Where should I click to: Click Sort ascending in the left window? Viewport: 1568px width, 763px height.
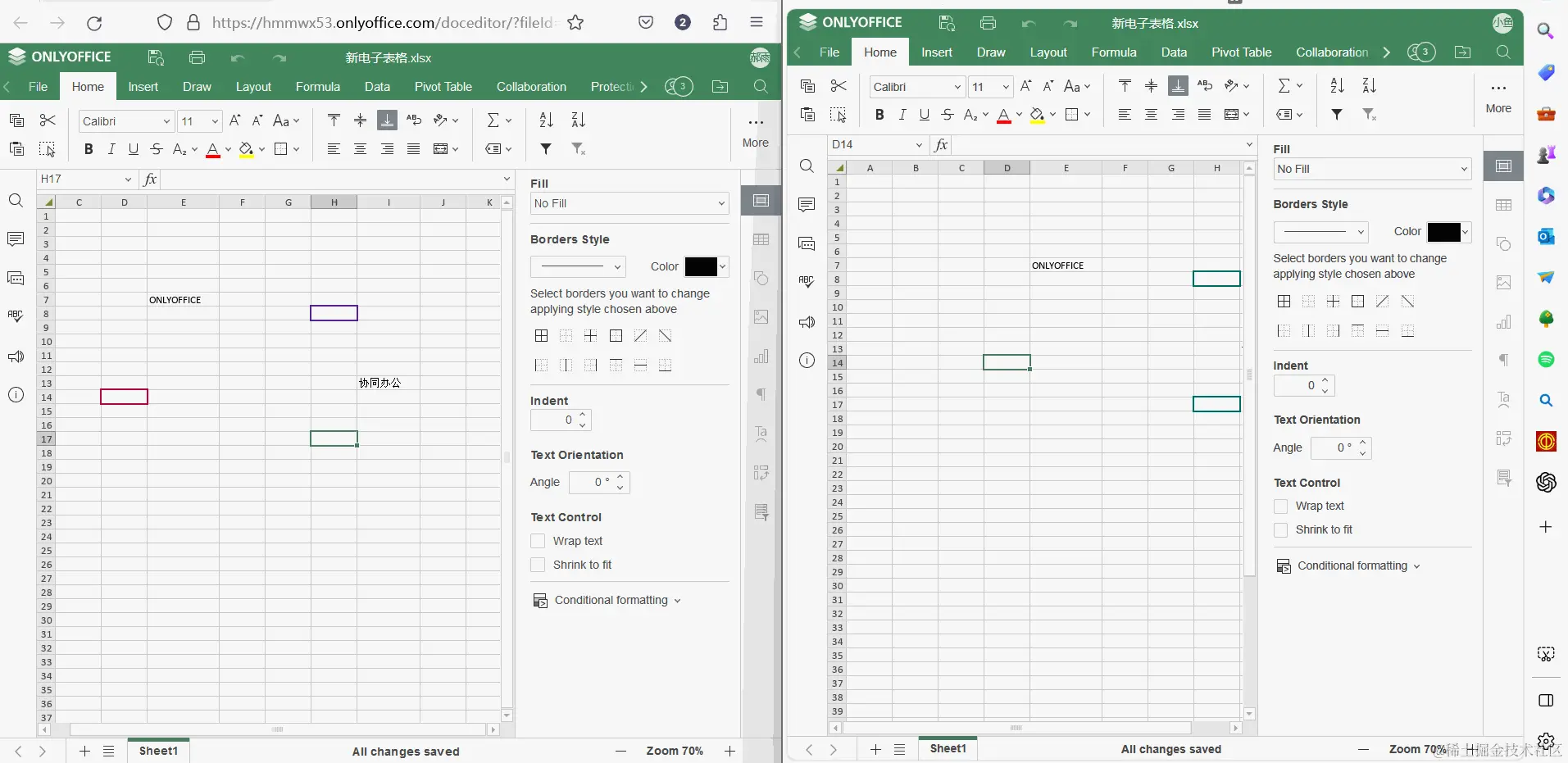(x=547, y=120)
